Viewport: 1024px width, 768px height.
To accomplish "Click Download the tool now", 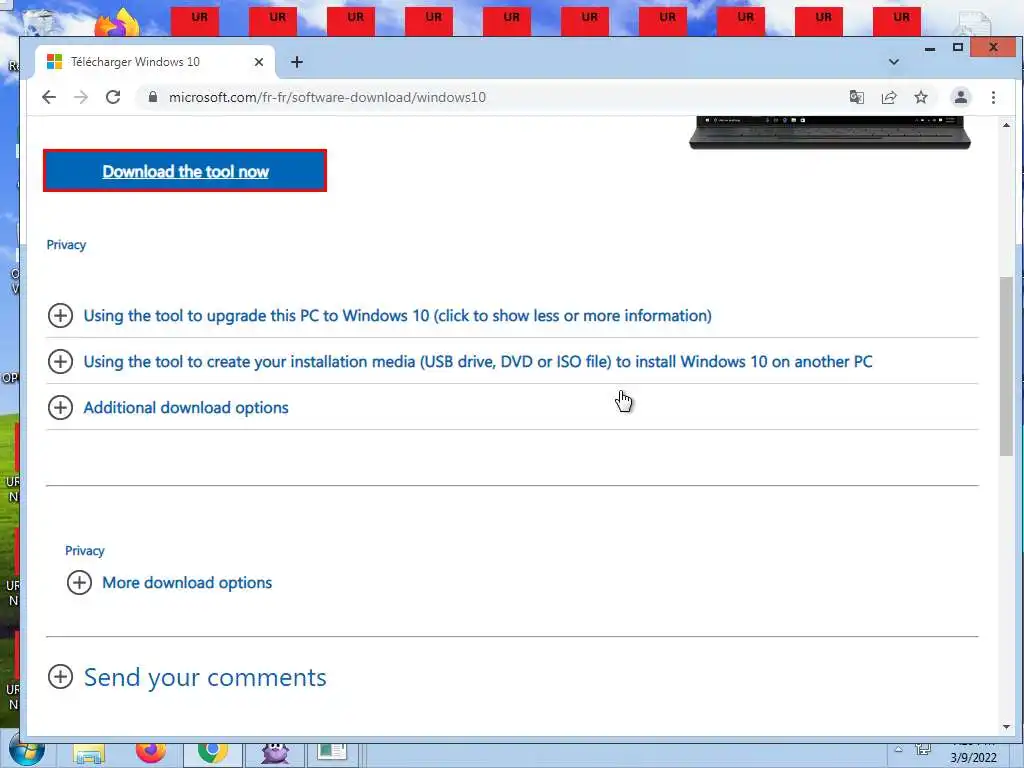I will (x=185, y=171).
